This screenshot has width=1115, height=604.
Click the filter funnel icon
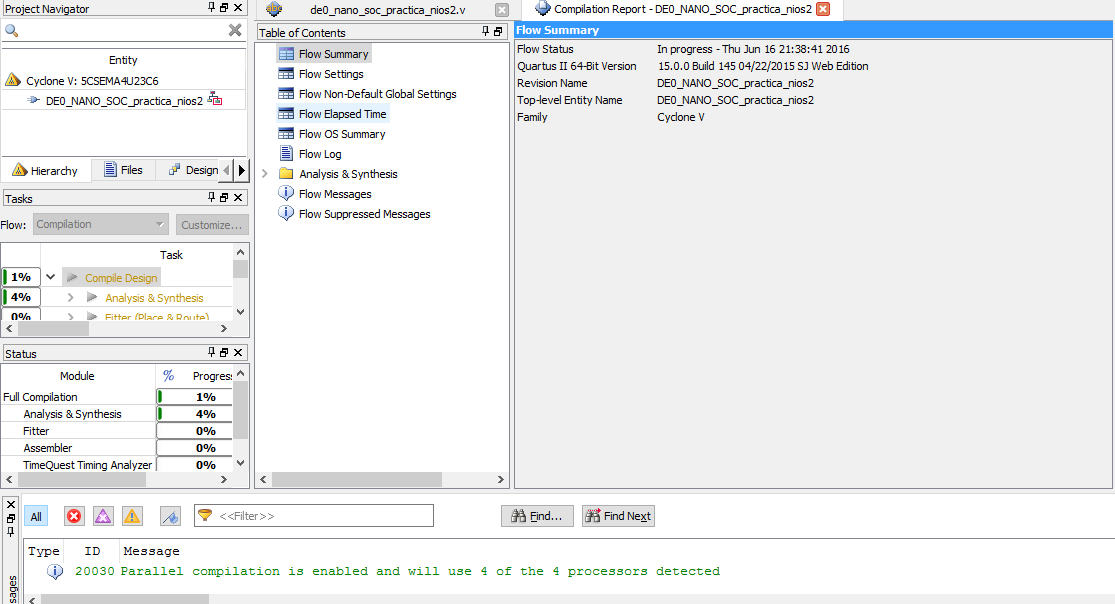(205, 515)
